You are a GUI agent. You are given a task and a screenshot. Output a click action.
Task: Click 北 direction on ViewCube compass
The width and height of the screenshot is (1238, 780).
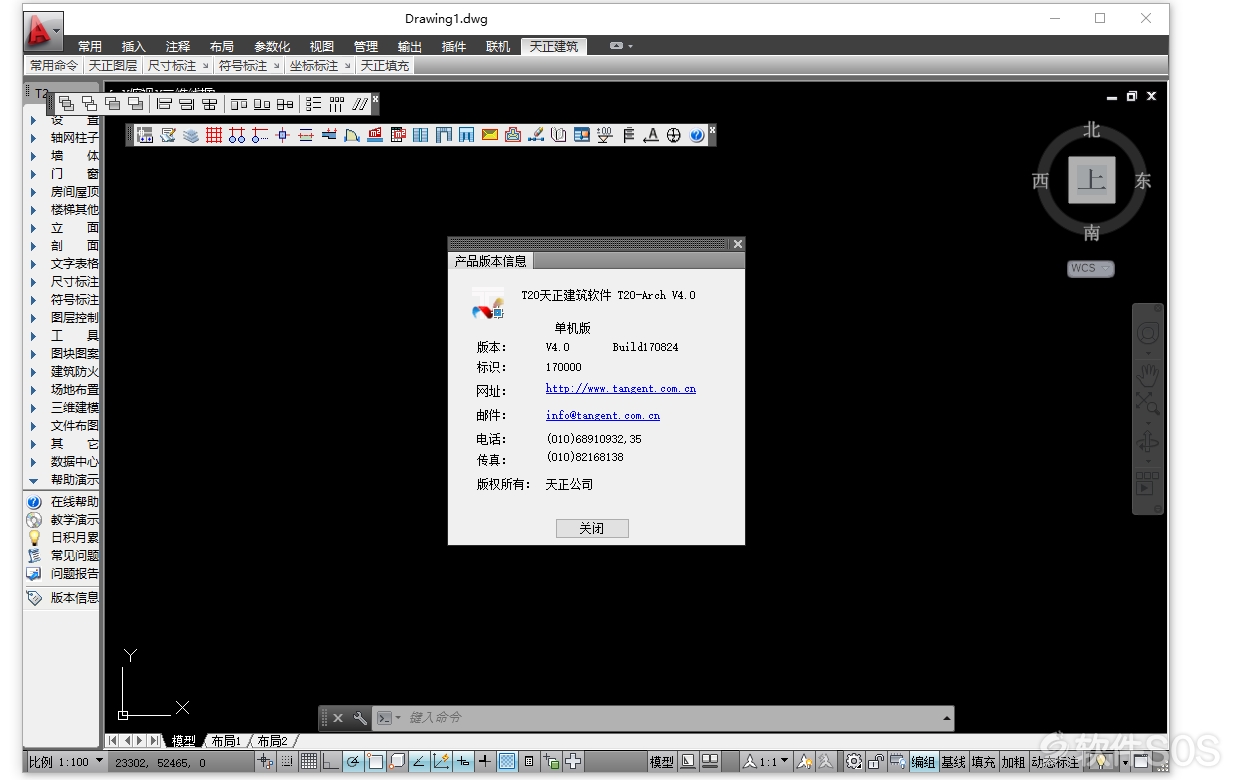click(x=1091, y=130)
